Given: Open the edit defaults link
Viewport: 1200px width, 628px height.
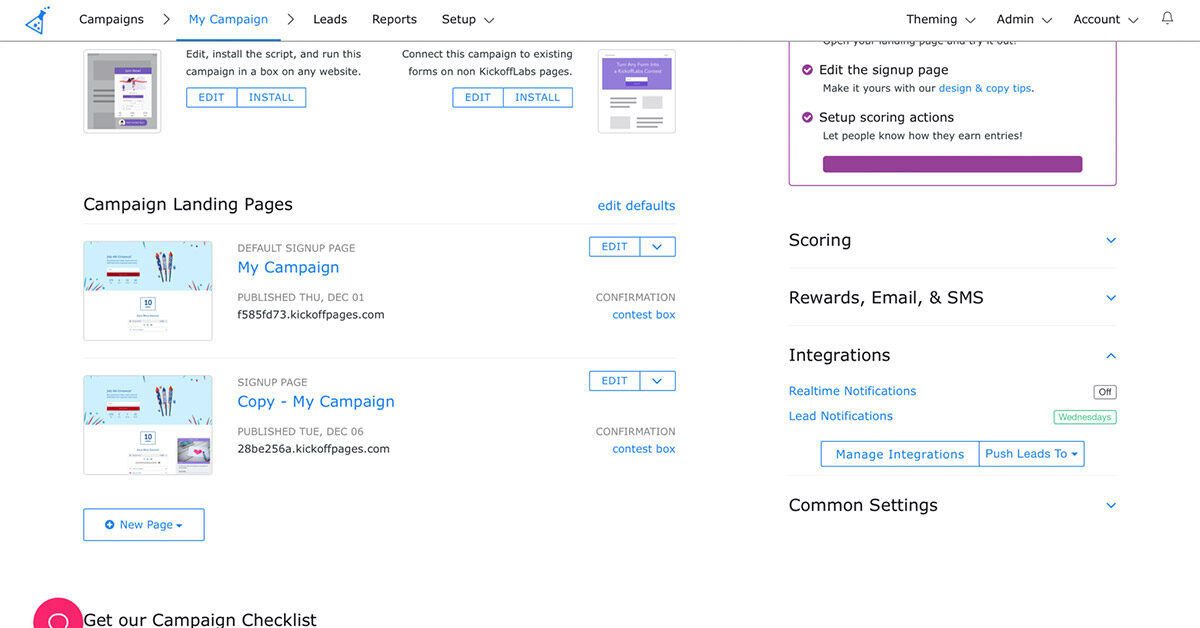Looking at the screenshot, I should (636, 206).
